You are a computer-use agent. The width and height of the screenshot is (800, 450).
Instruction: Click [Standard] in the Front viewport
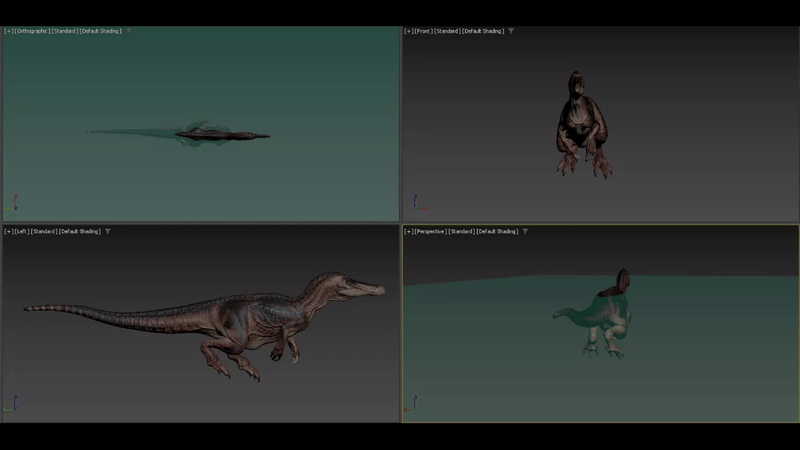pyautogui.click(x=447, y=31)
